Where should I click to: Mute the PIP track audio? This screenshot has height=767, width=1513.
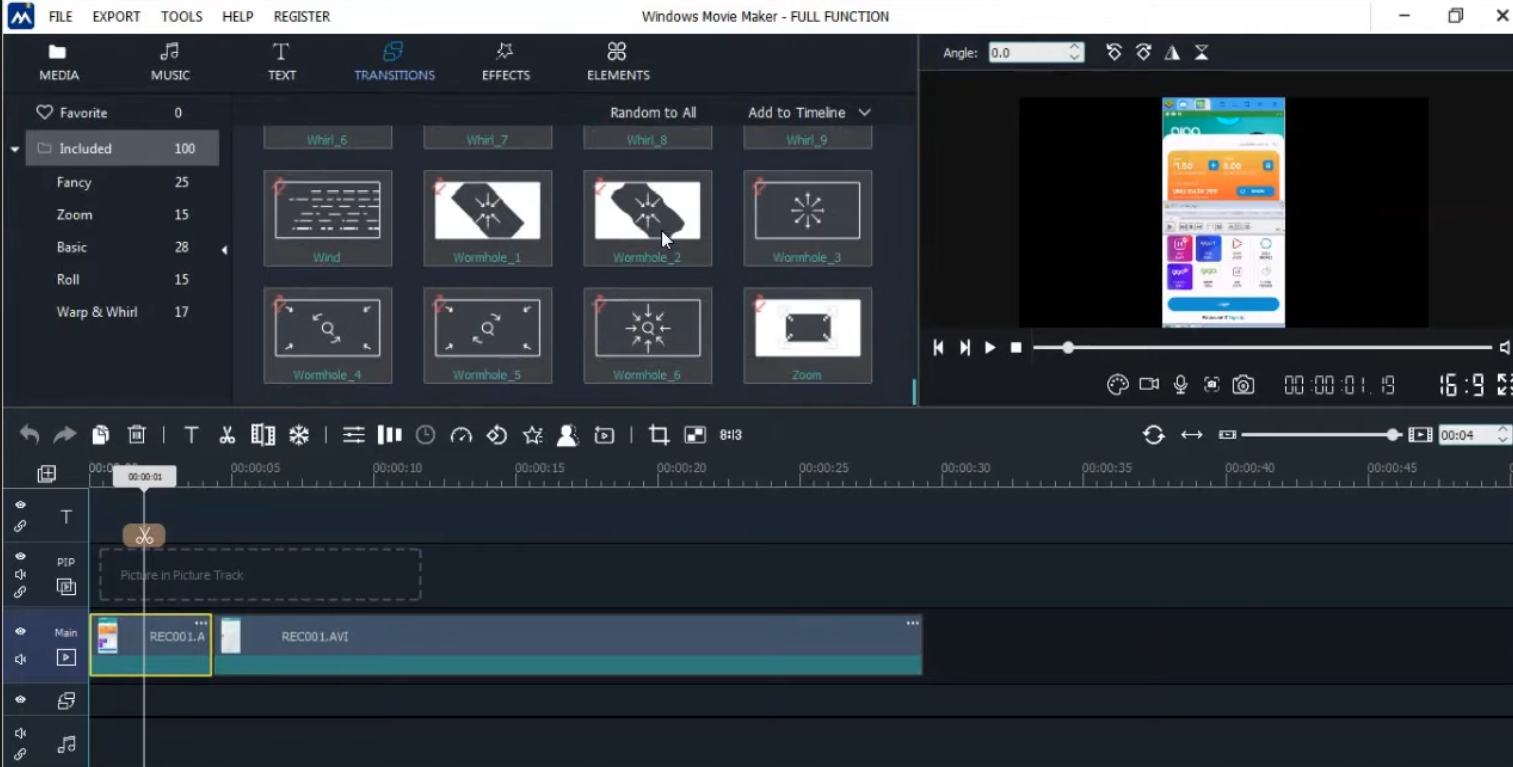pos(20,574)
